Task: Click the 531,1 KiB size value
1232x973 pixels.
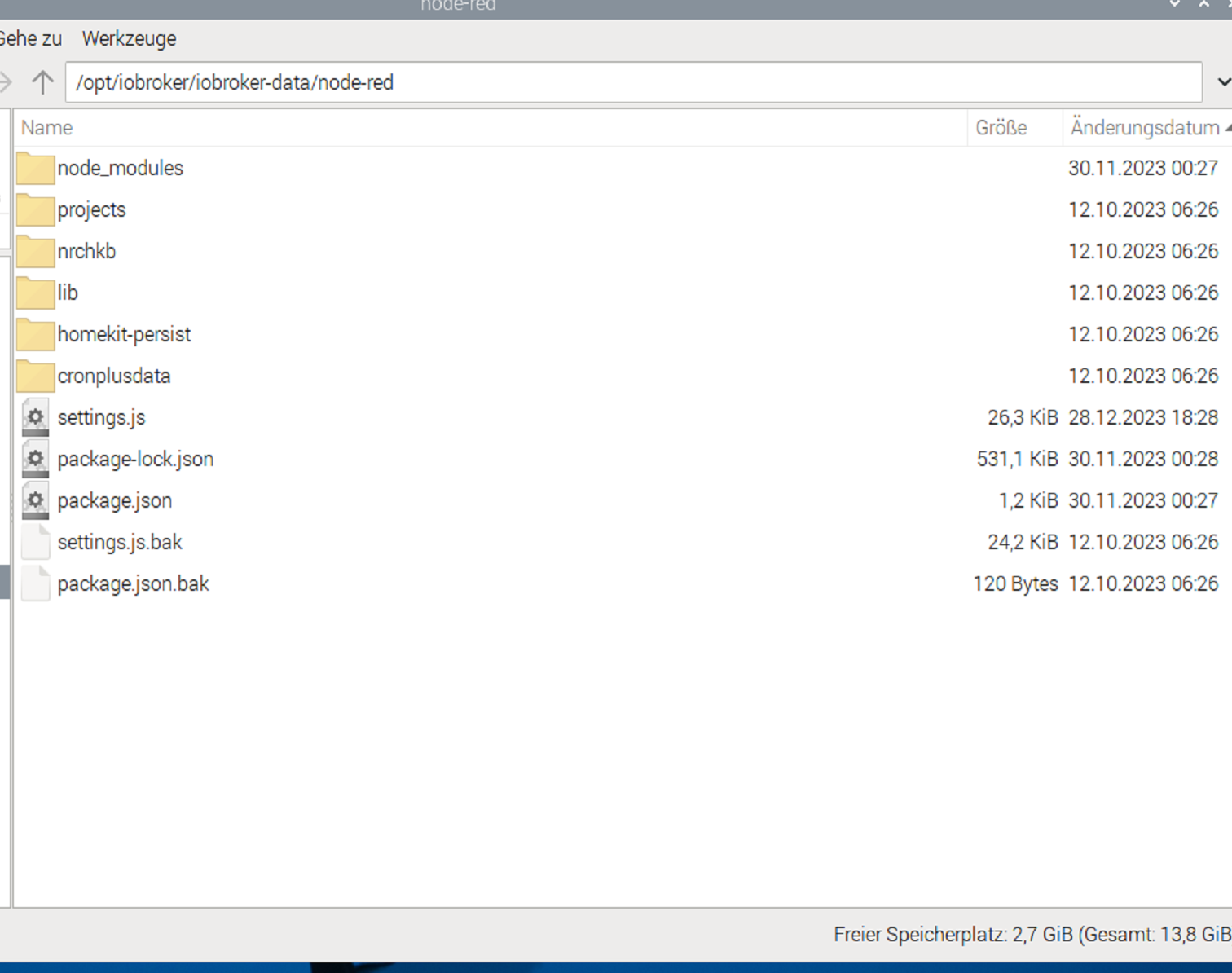Action: [x=1017, y=459]
